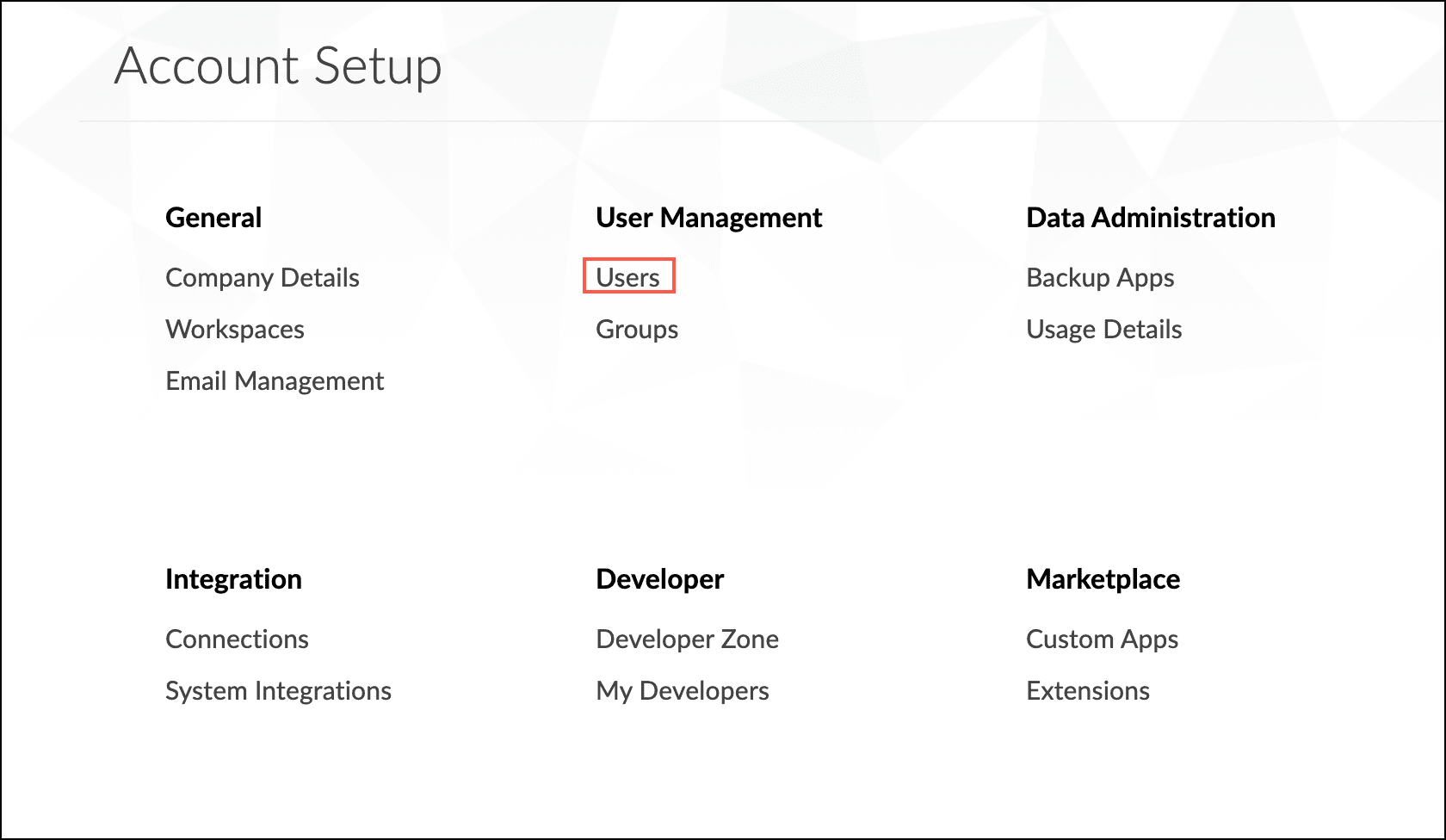Open the Backup Apps link
Image resolution: width=1446 pixels, height=840 pixels.
click(1100, 278)
